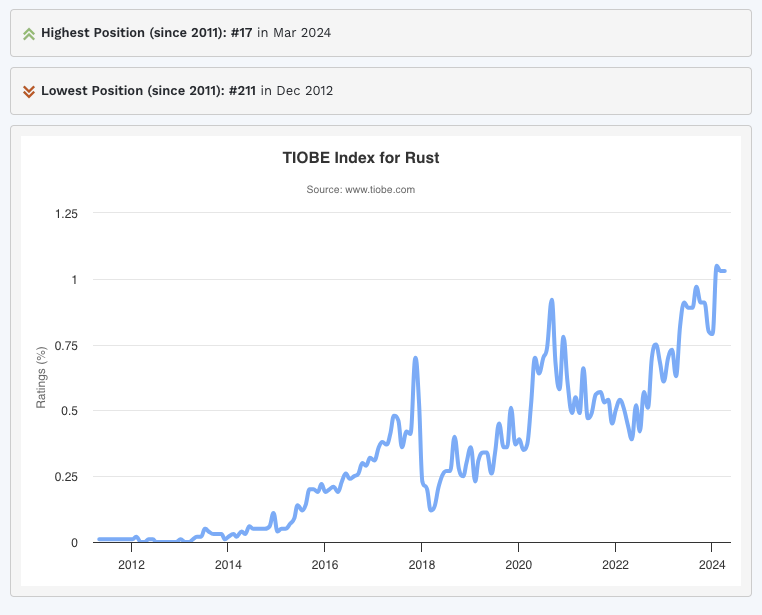Click the 2012 x-axis label

(131, 565)
